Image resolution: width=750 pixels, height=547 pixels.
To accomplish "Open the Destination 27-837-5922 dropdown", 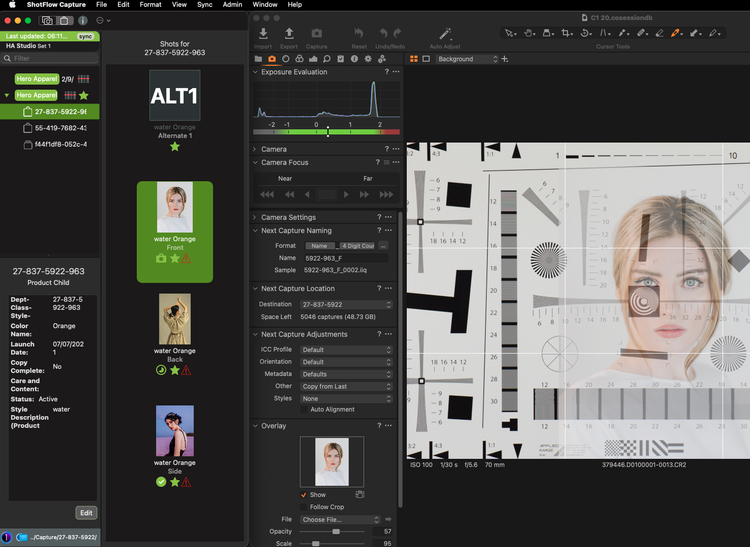I will [346, 305].
